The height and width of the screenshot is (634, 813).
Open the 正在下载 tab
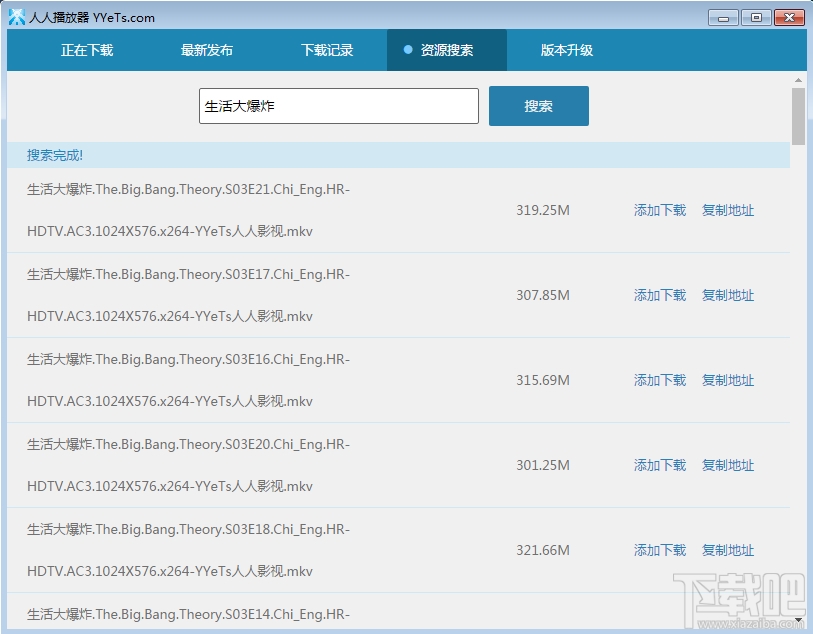87,50
